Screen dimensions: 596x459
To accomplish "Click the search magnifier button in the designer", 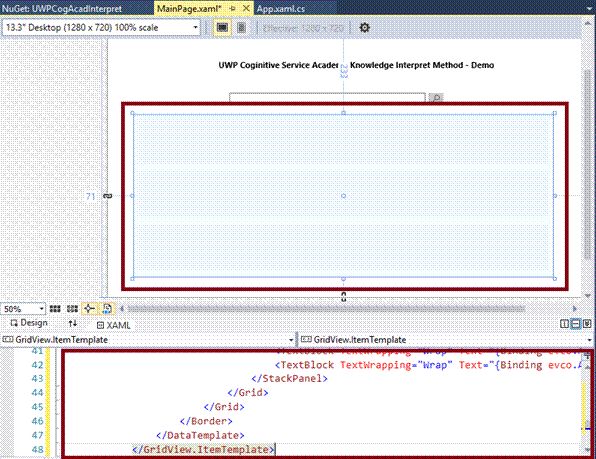I will click(436, 97).
